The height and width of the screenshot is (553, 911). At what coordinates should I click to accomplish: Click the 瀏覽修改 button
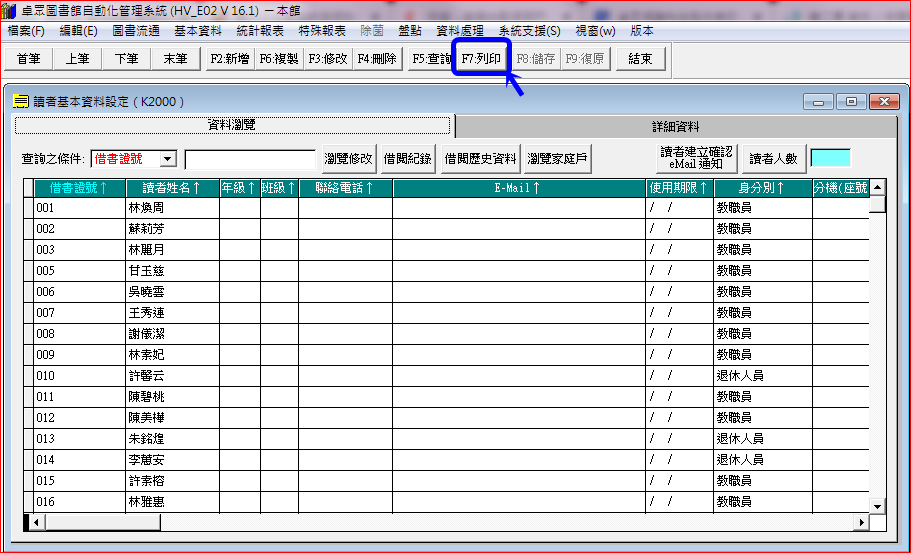349,159
